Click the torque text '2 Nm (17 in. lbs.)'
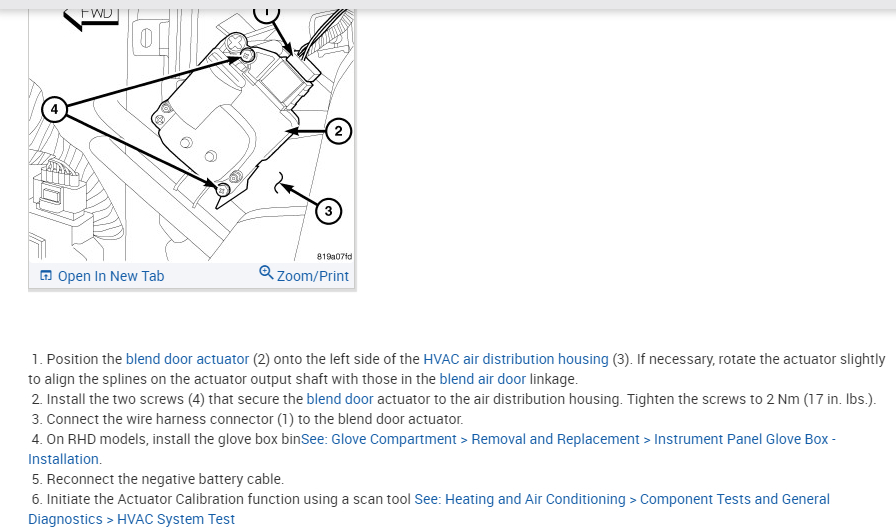896x529 pixels. (819, 399)
